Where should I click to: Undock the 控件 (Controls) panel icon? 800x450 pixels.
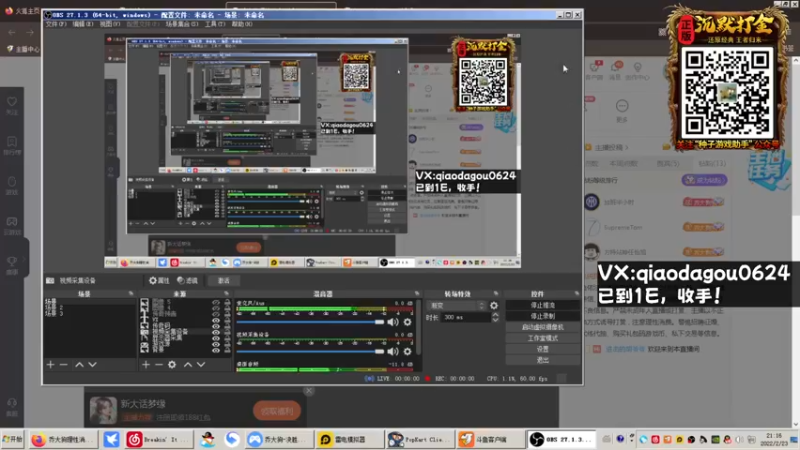click(x=577, y=294)
